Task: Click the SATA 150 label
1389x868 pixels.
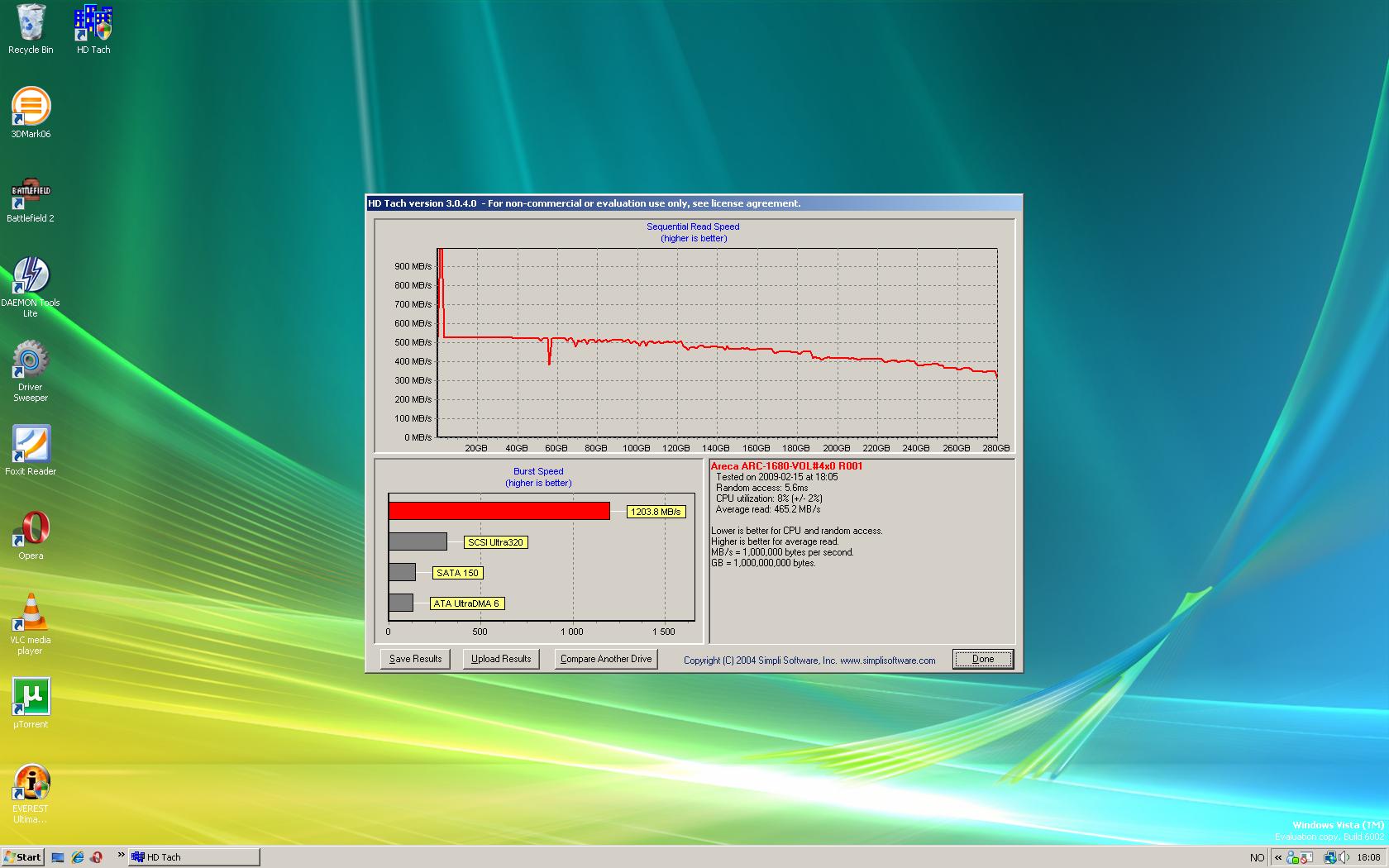Action: [457, 573]
